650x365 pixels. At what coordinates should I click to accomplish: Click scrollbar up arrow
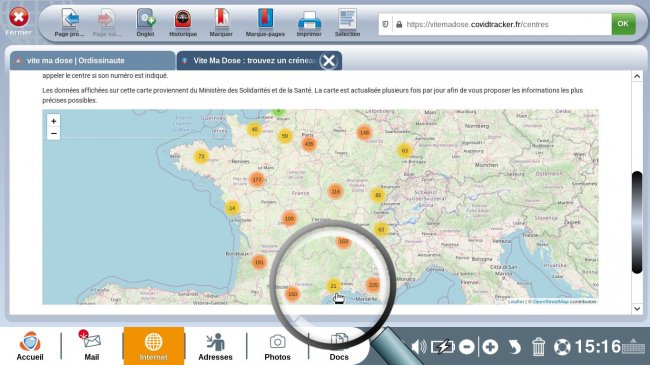[637, 76]
